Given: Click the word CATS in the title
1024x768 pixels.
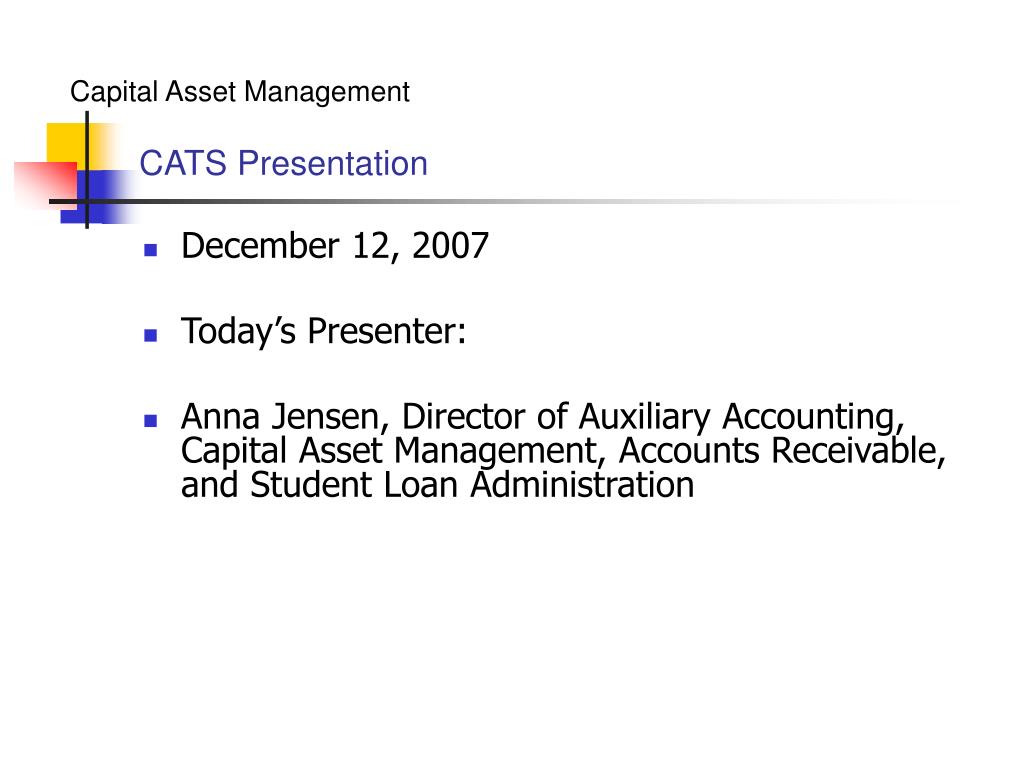Looking at the screenshot, I should (183, 163).
